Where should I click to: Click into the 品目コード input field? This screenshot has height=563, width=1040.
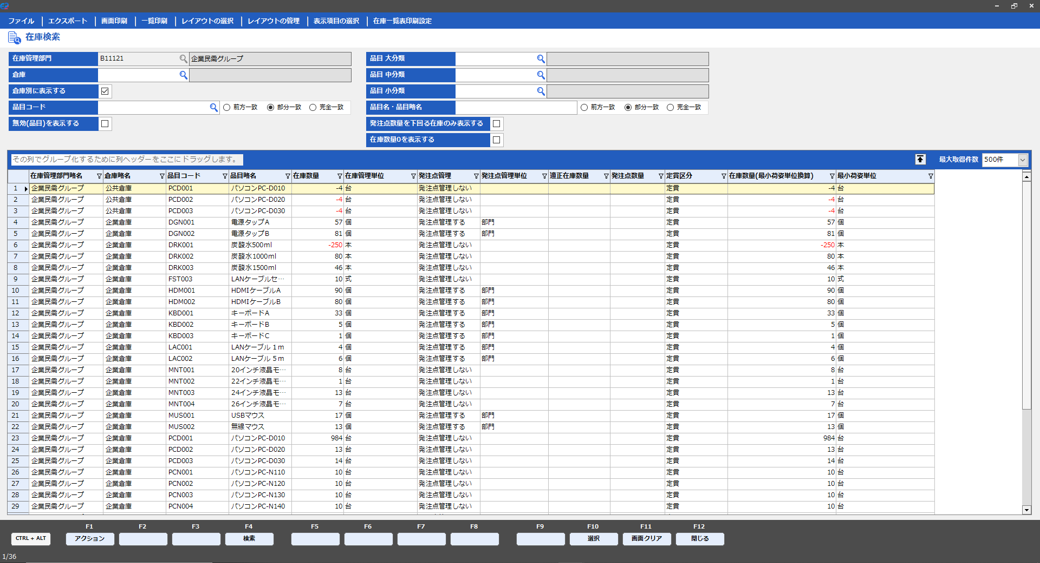(x=153, y=107)
